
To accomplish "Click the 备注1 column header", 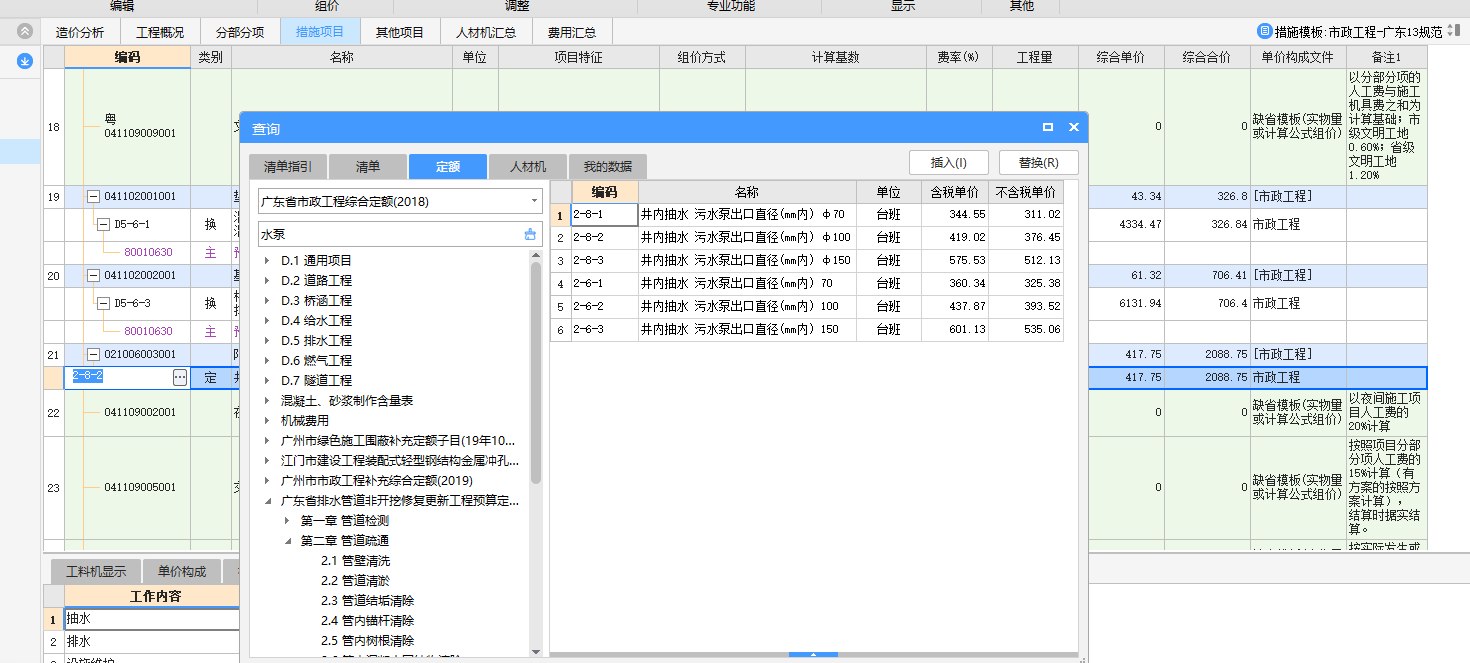I will [1388, 58].
